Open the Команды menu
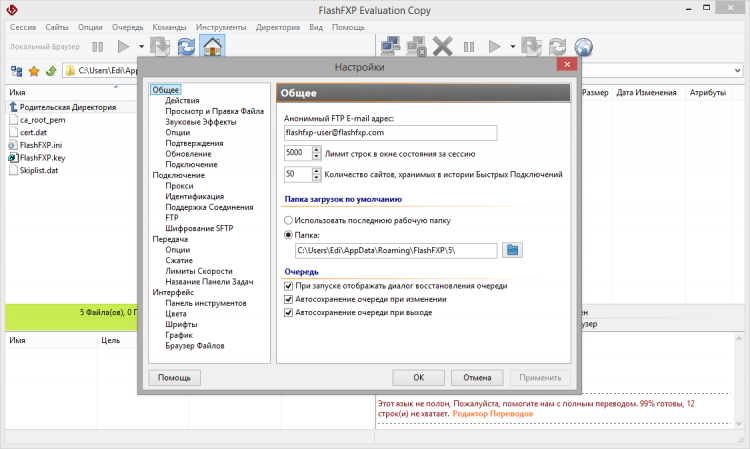Image resolution: width=750 pixels, height=449 pixels. 169,27
